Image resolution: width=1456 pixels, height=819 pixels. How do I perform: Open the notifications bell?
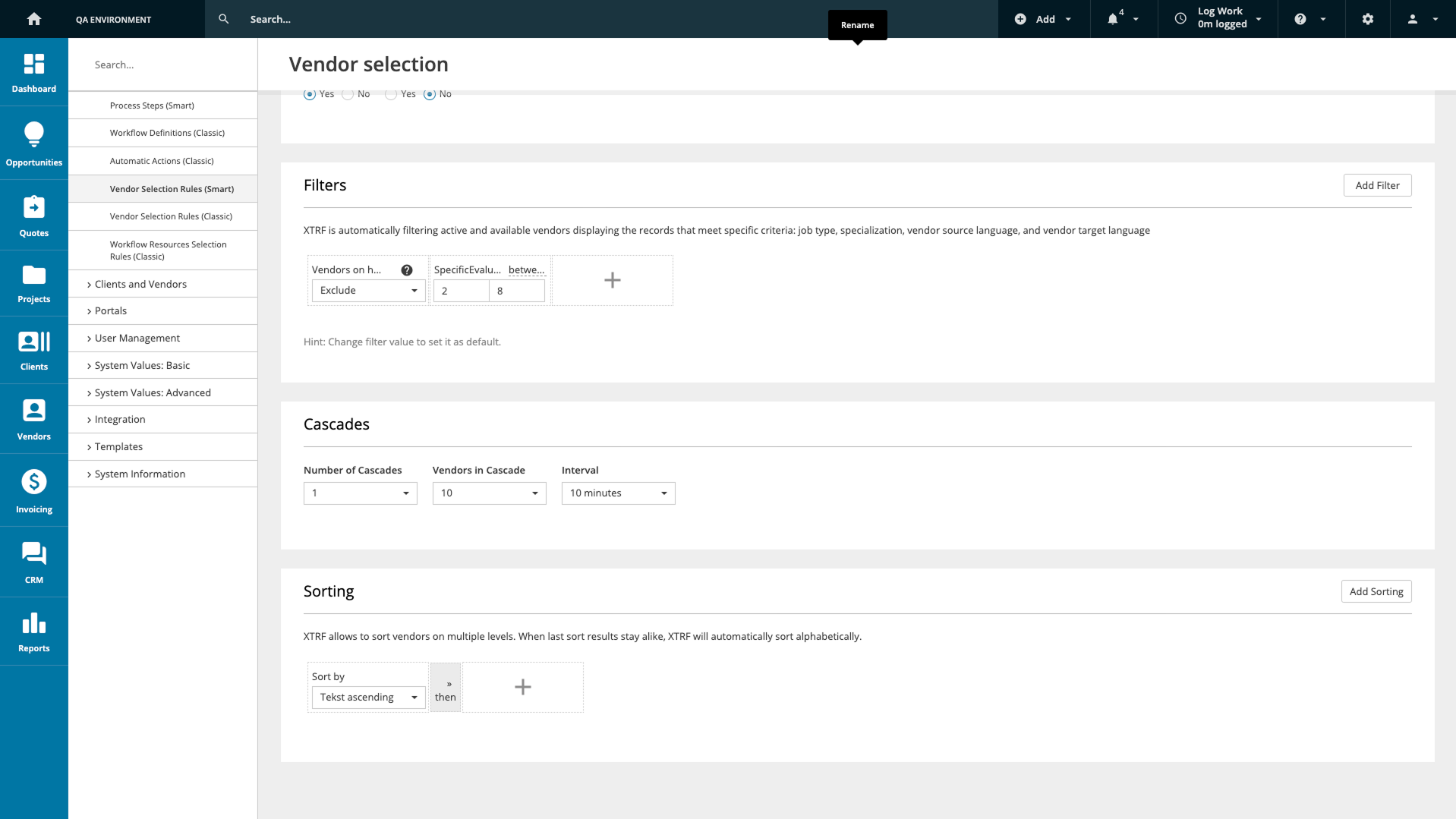pyautogui.click(x=1113, y=19)
